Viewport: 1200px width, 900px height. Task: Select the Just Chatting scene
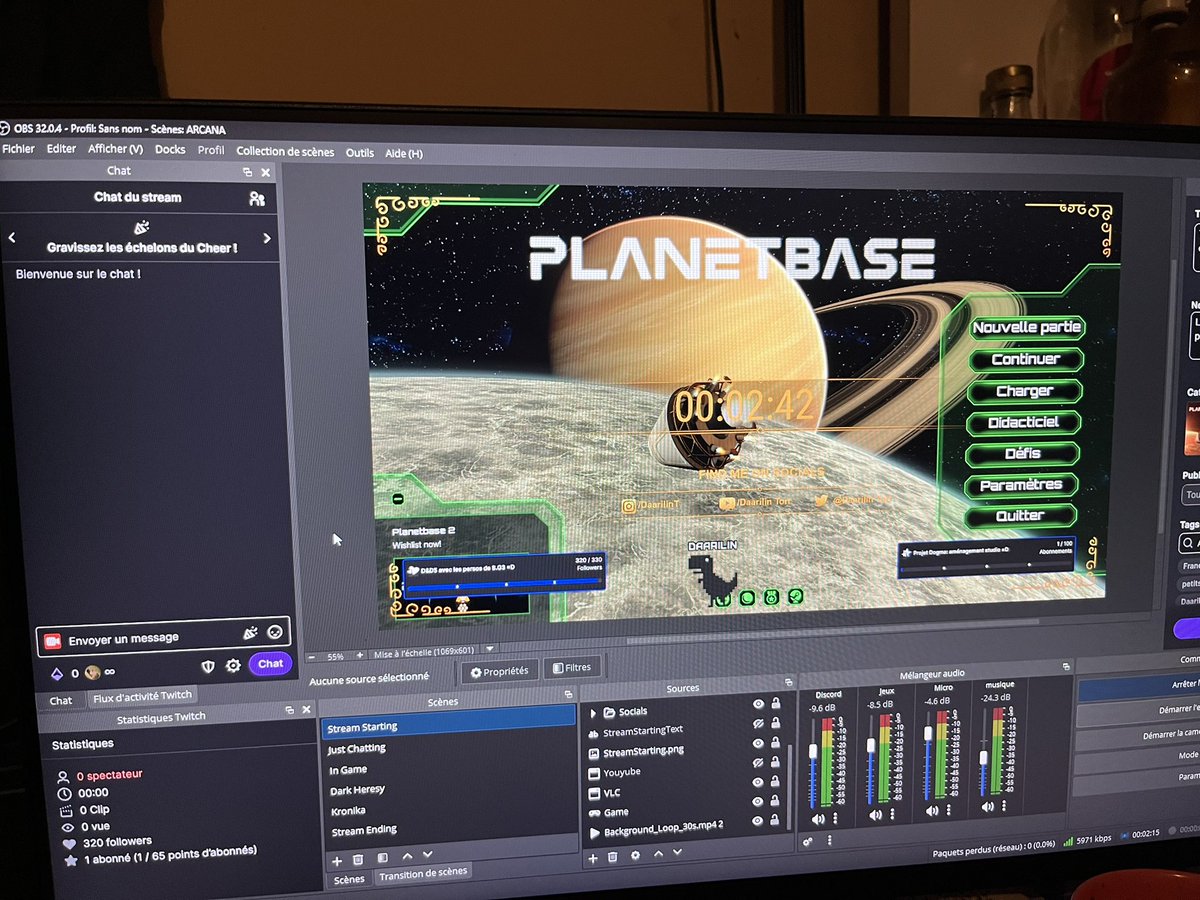[x=448, y=748]
